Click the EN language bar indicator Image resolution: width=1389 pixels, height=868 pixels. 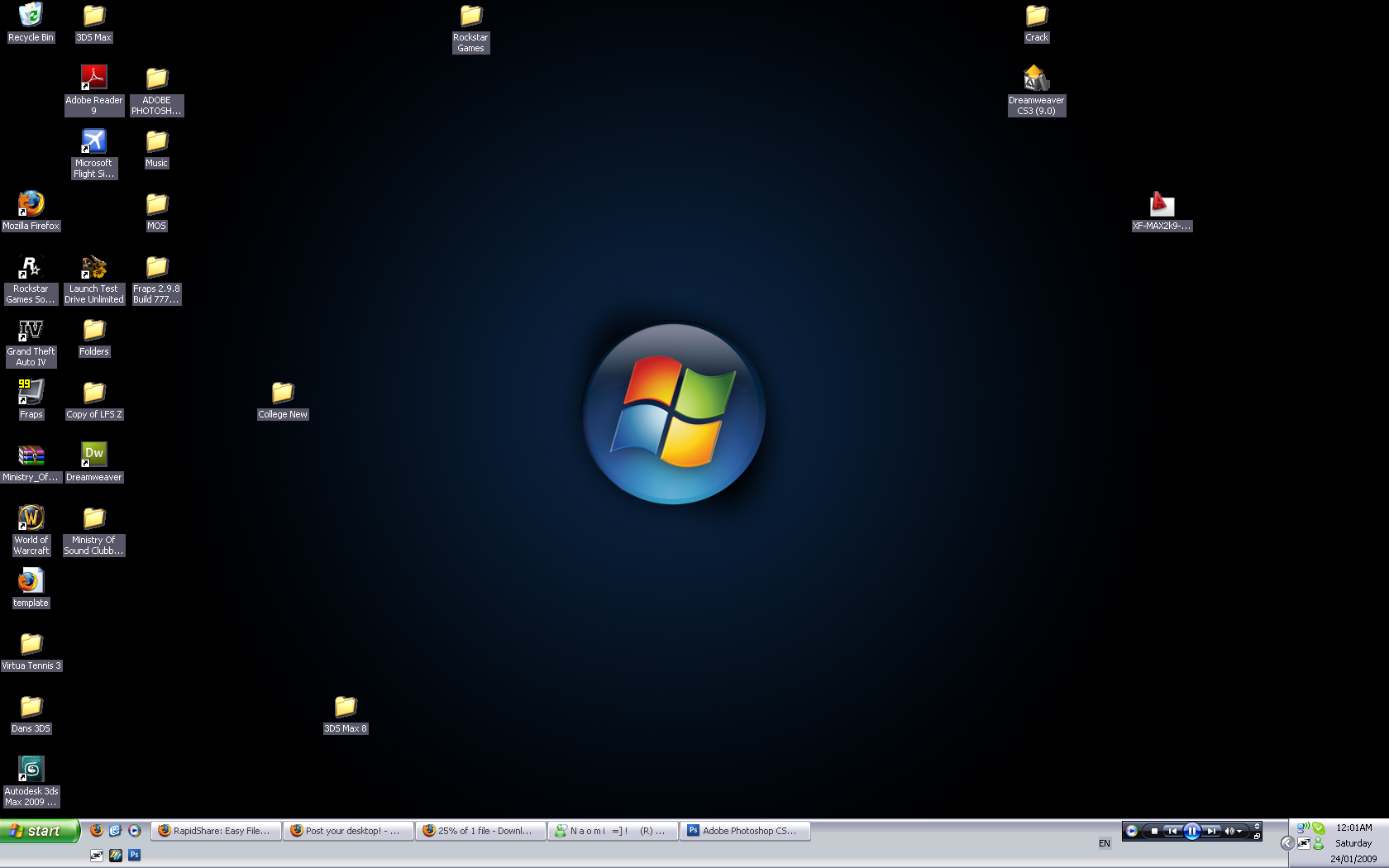point(1105,843)
